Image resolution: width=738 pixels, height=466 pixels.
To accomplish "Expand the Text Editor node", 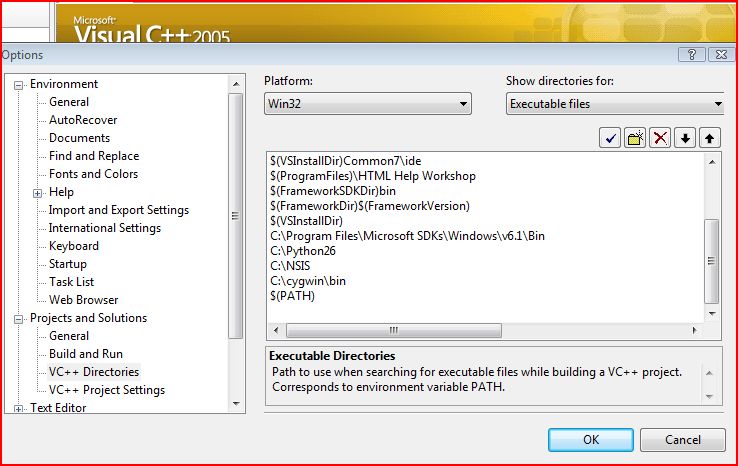I will [18, 409].
